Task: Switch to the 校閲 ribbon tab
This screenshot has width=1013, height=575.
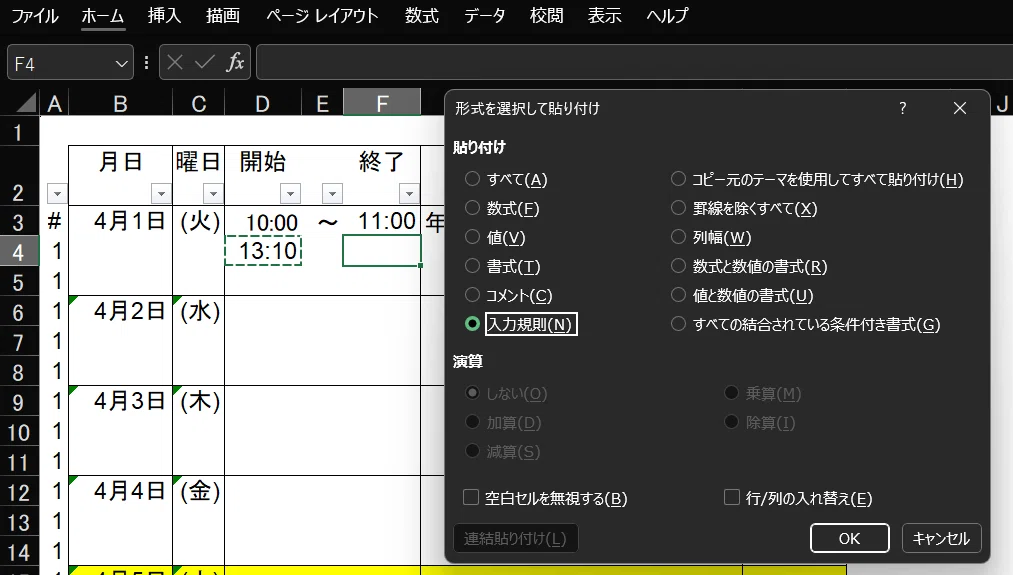Action: pos(547,16)
